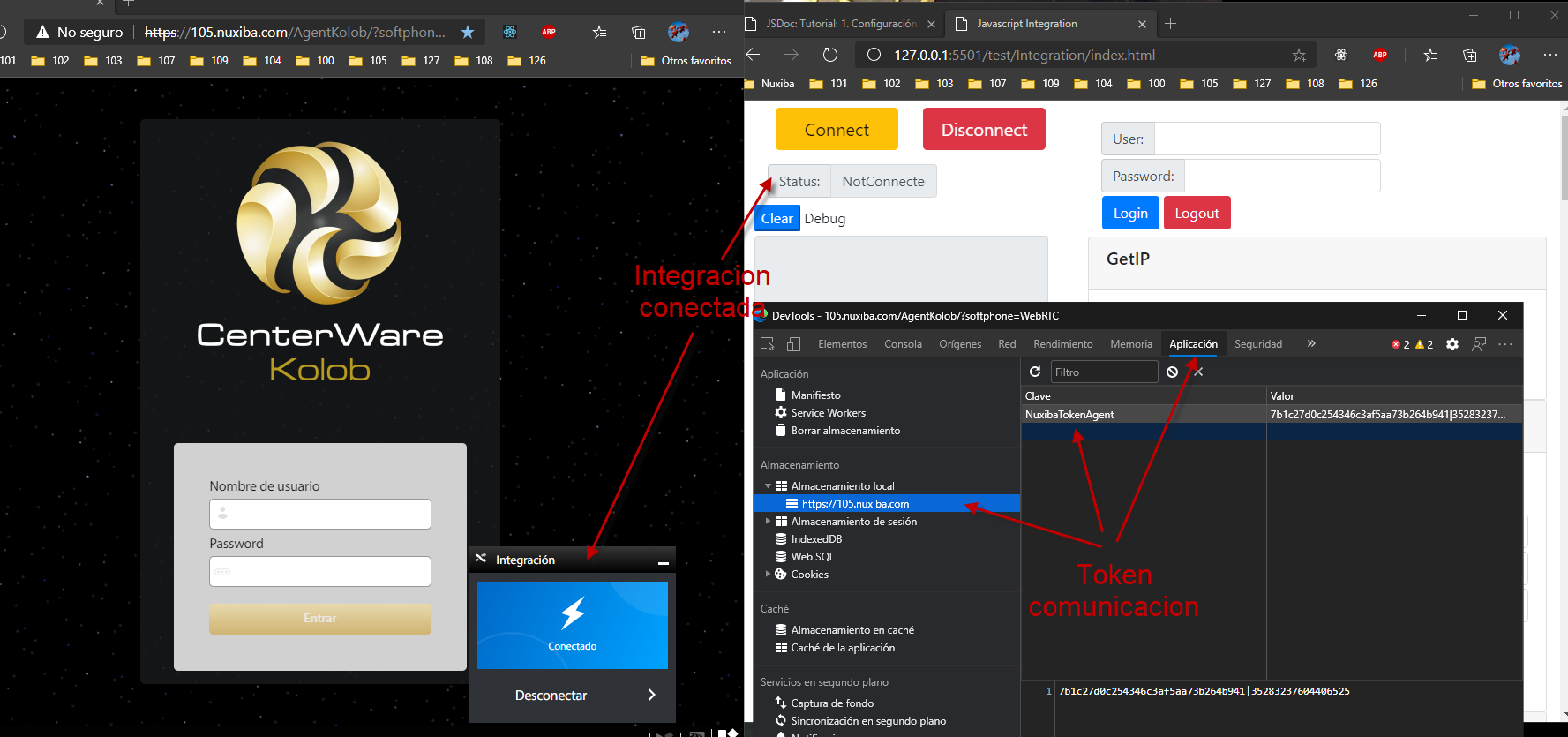Select Manifiesto in Application sidebar
Viewport: 1568px width, 737px height.
click(x=815, y=395)
